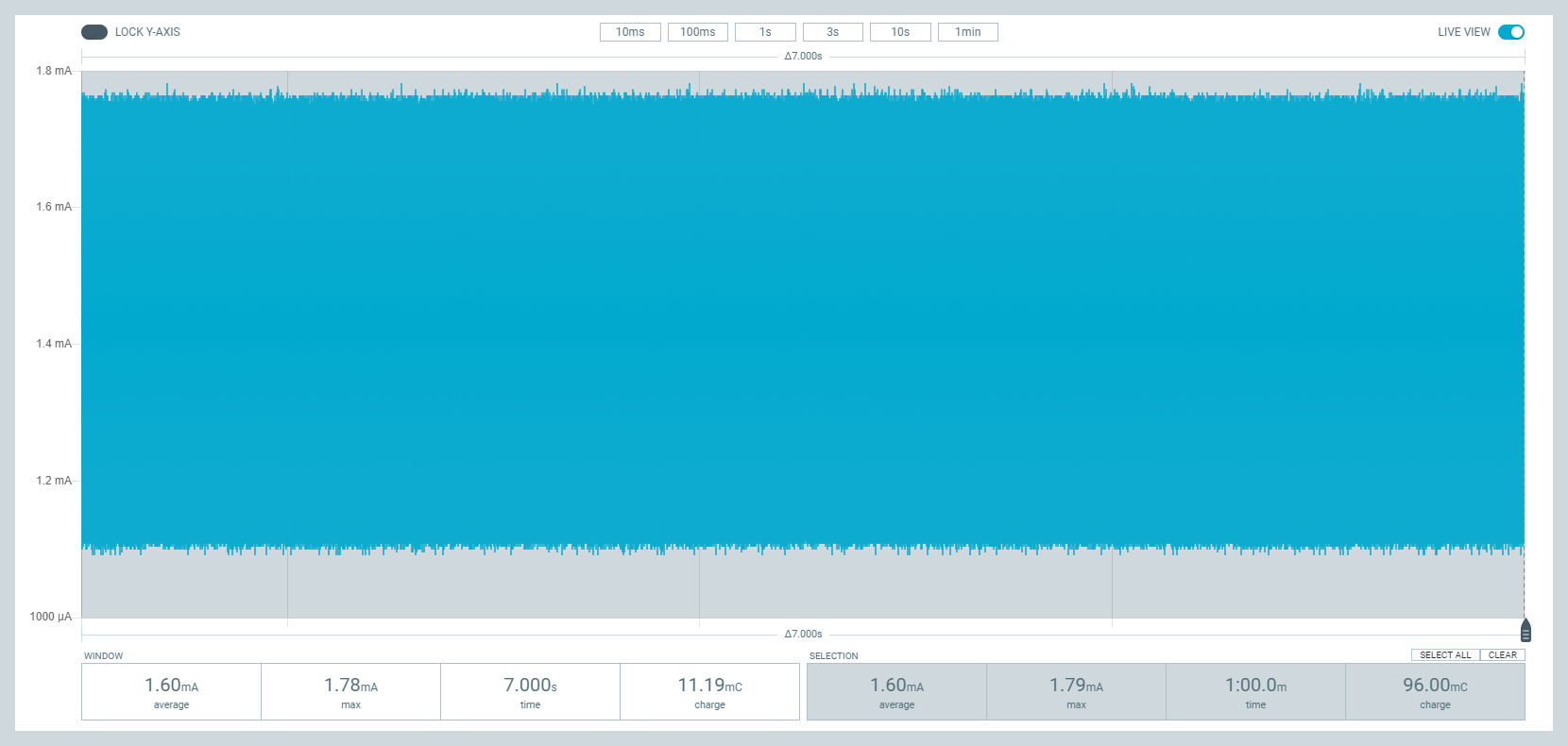Click the window max 1.78mA value
Screen dimensions: 1568x746
[x=350, y=686]
